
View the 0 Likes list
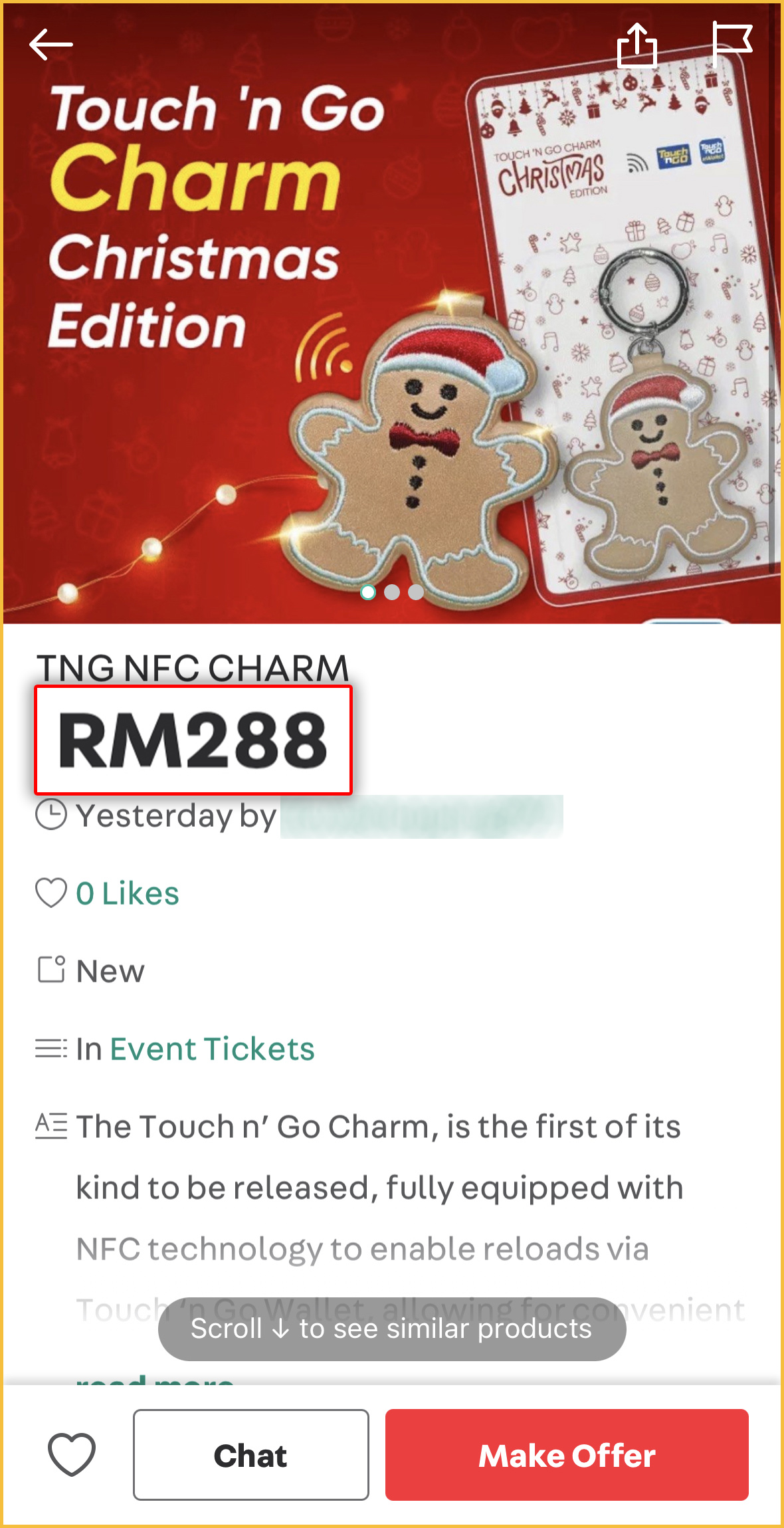click(128, 893)
